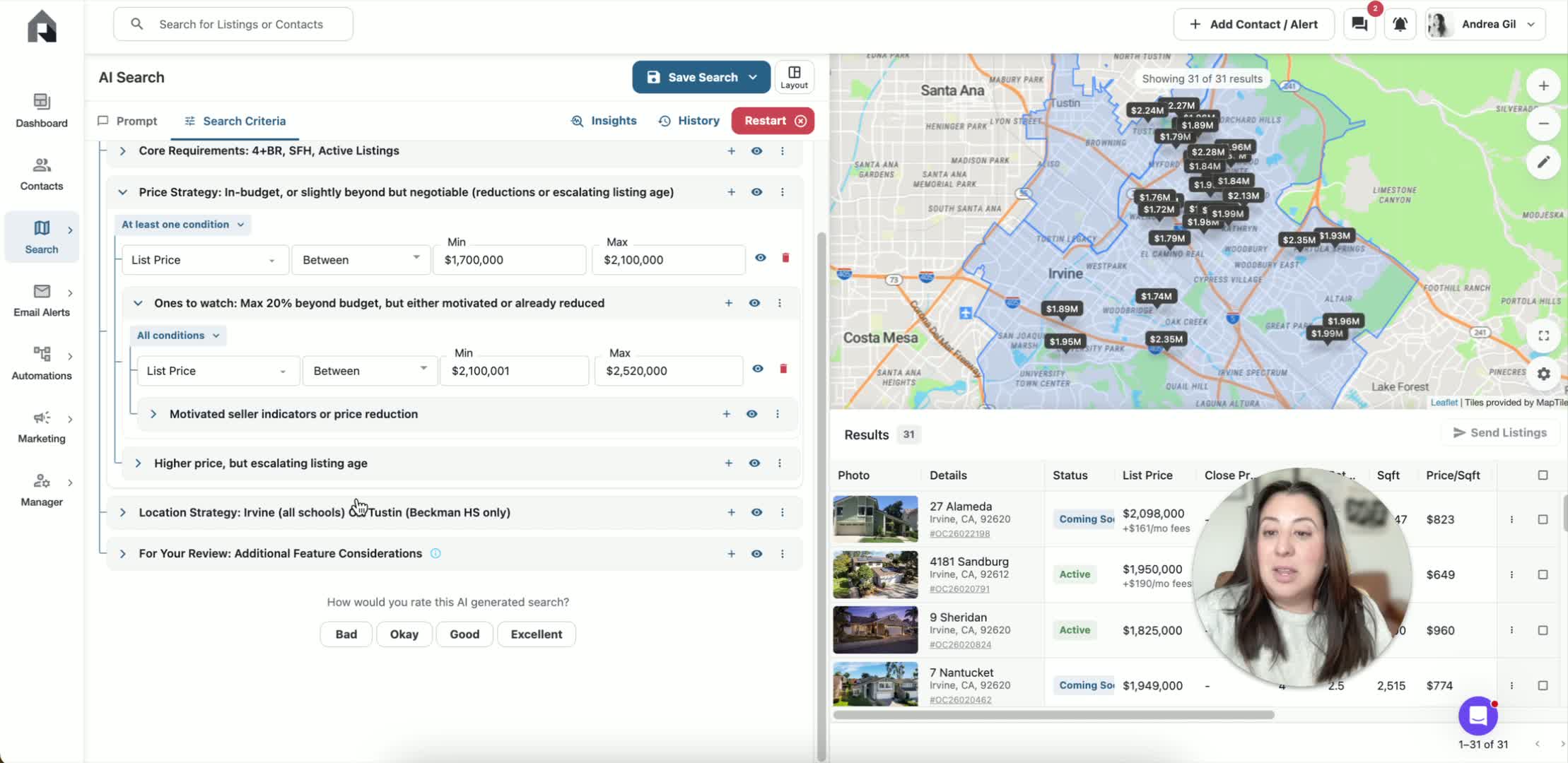Collapse Ones to watch group
This screenshot has height=763, width=1568.
138,303
